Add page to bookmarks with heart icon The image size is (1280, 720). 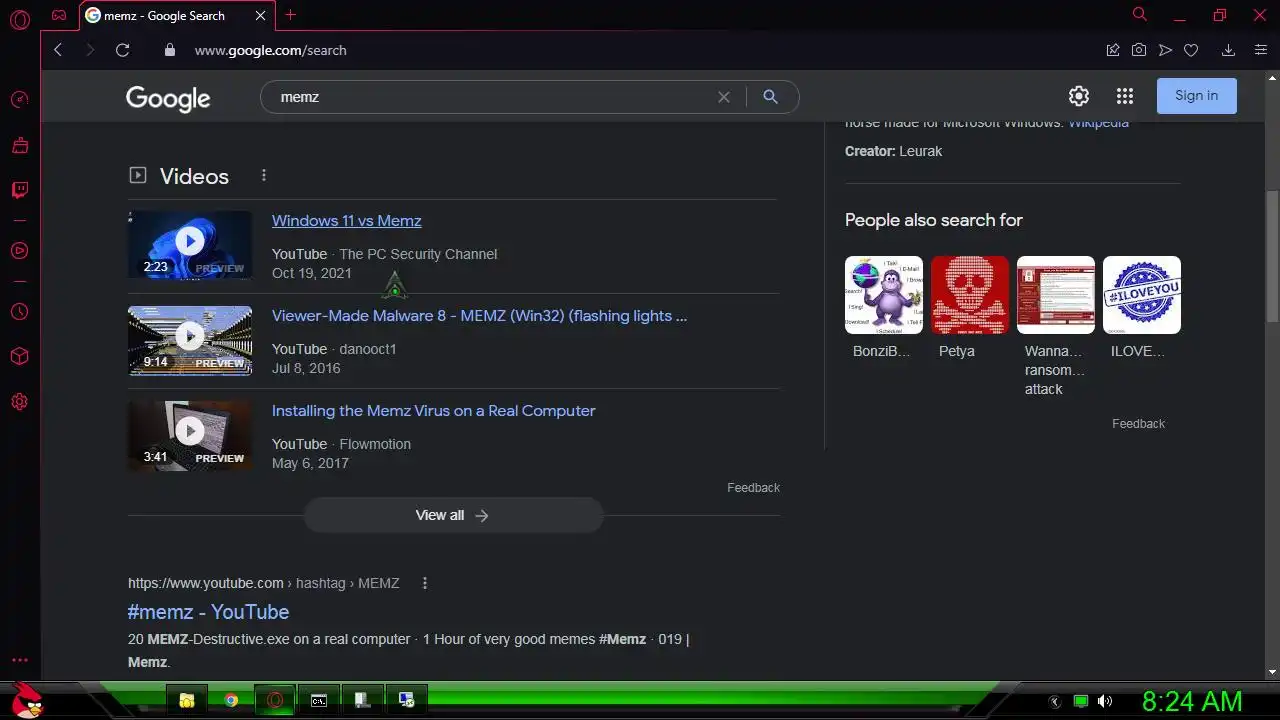(1191, 50)
